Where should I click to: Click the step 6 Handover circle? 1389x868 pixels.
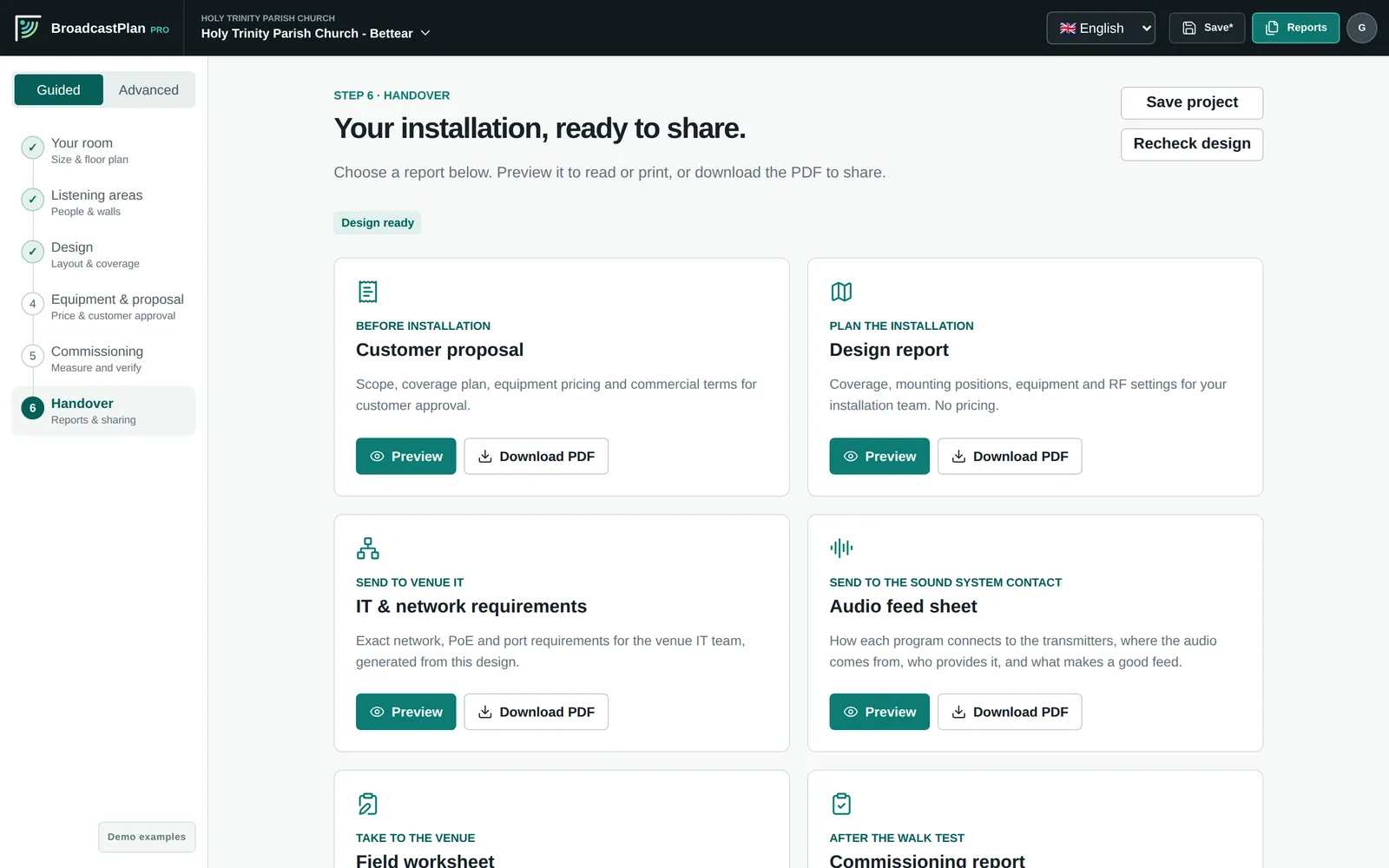click(33, 408)
